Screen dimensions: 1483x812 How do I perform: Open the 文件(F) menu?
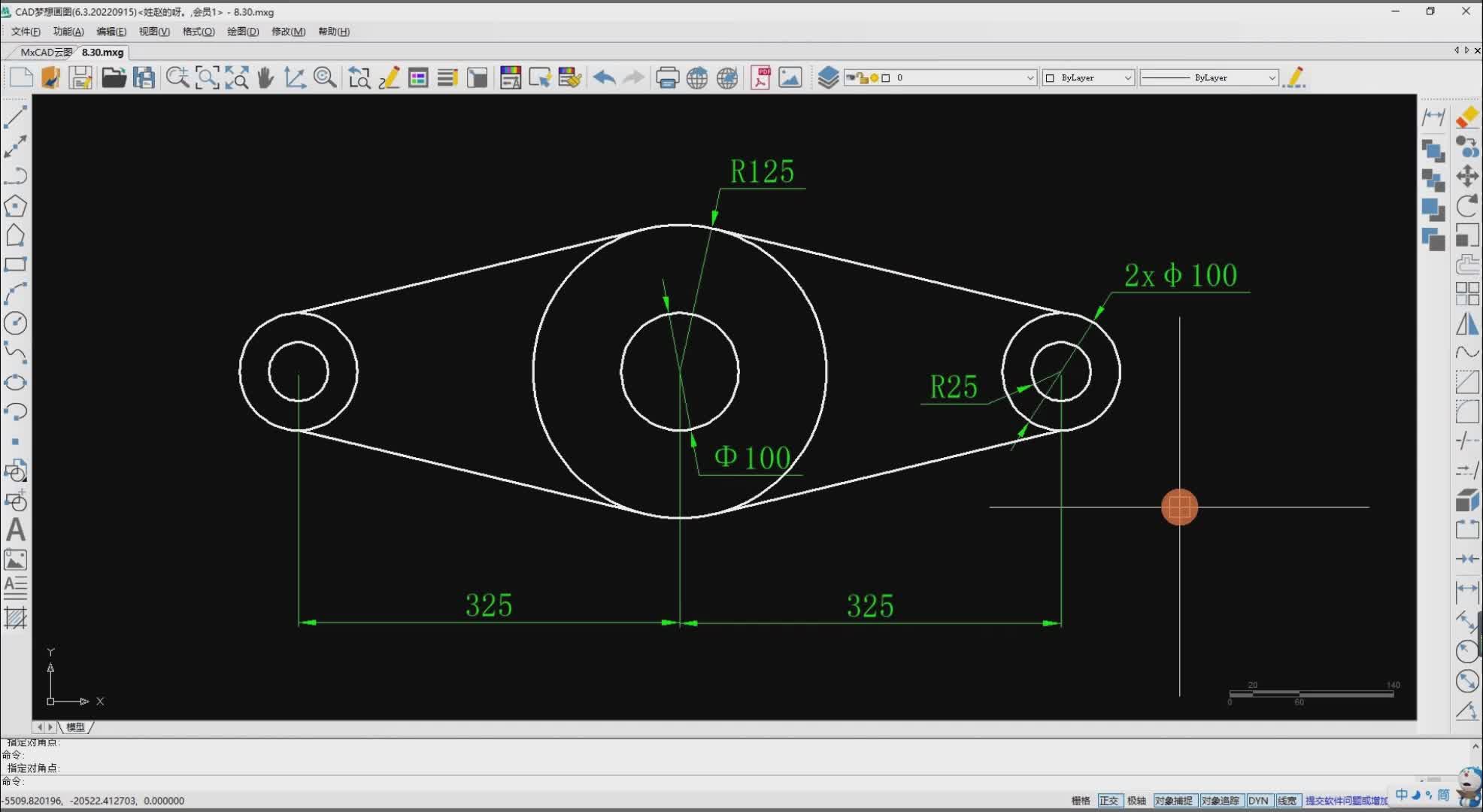(x=26, y=32)
